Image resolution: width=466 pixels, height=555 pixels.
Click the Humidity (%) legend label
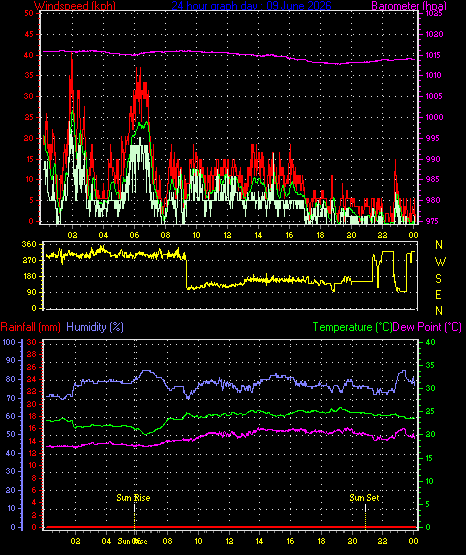pyautogui.click(x=95, y=327)
